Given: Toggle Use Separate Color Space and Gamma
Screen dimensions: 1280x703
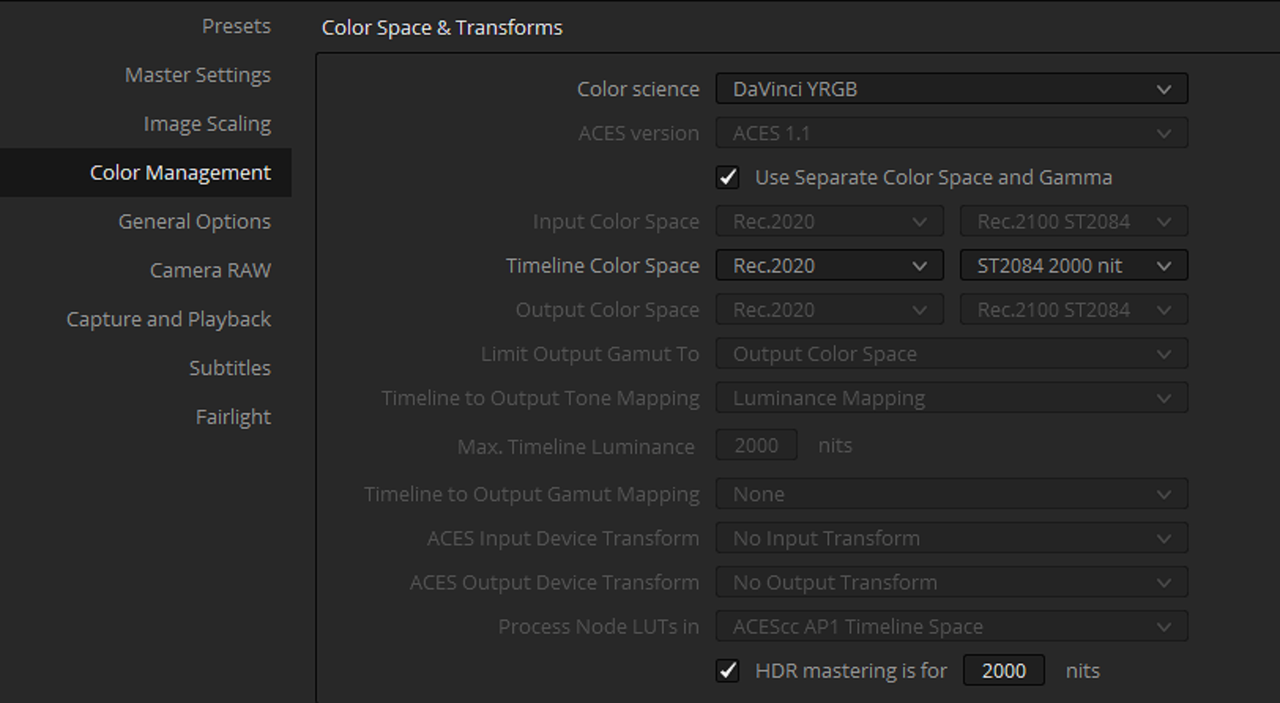Looking at the screenshot, I should pos(728,177).
